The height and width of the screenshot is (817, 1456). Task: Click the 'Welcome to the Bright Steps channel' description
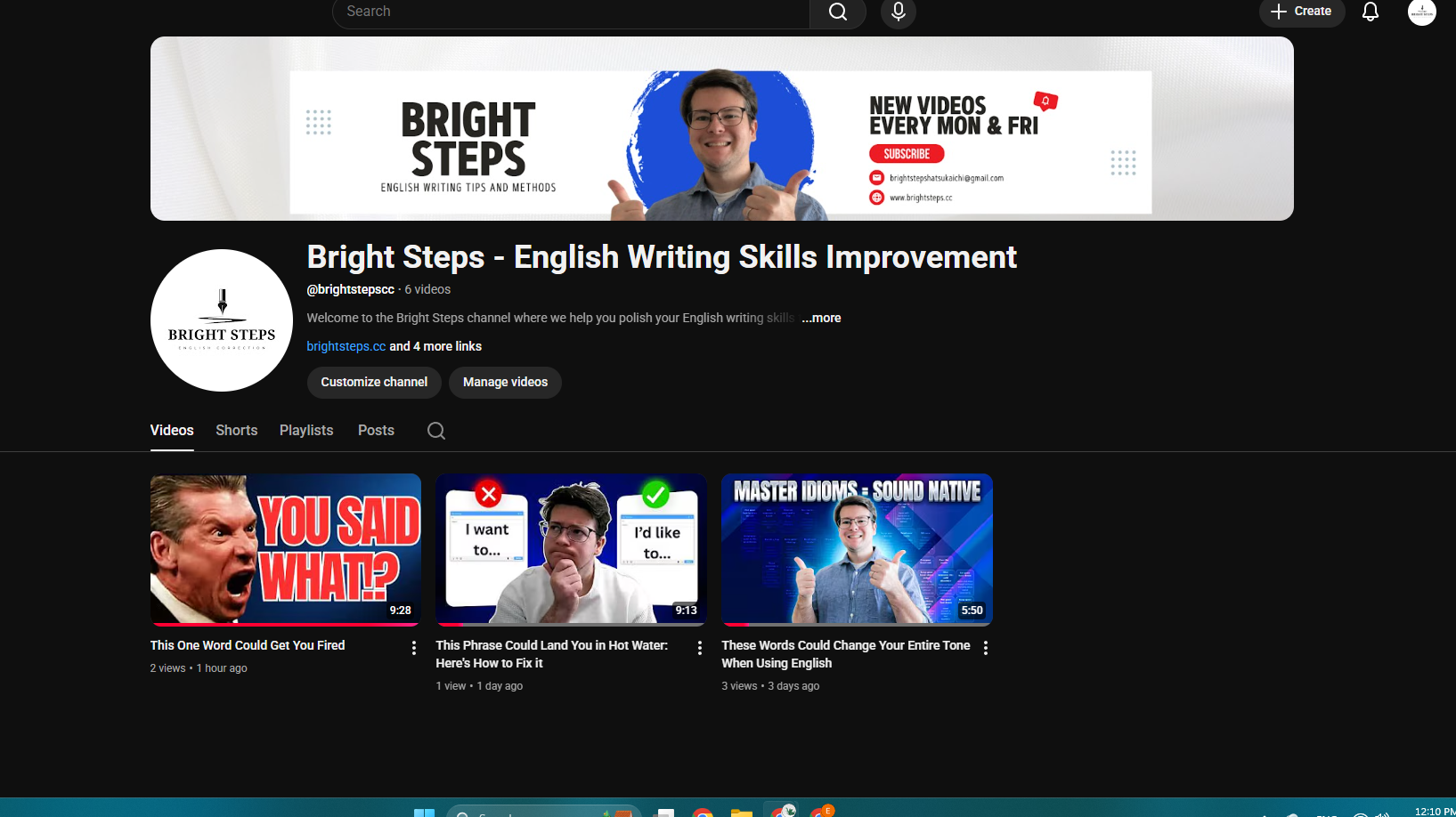550,318
